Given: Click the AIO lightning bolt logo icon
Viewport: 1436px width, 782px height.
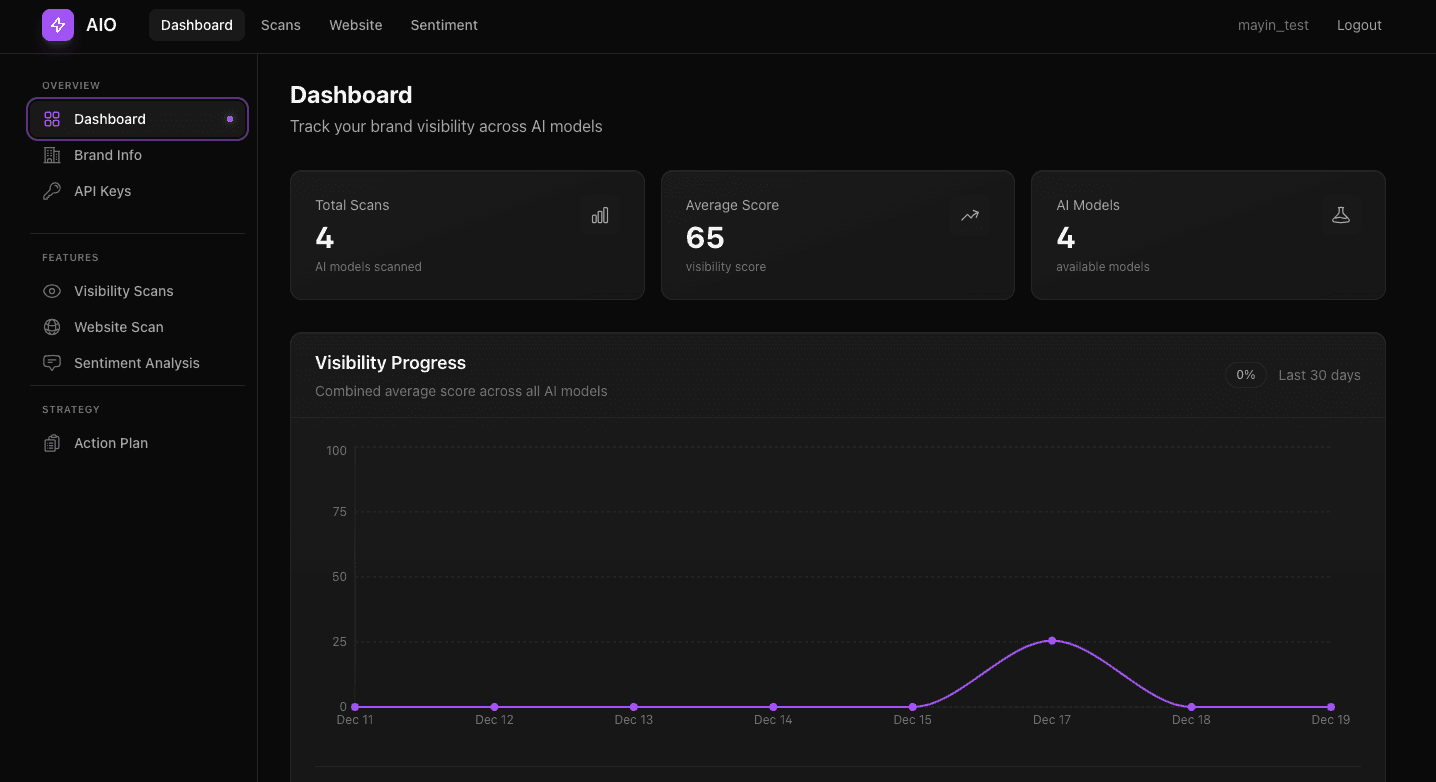Looking at the screenshot, I should [x=57, y=24].
